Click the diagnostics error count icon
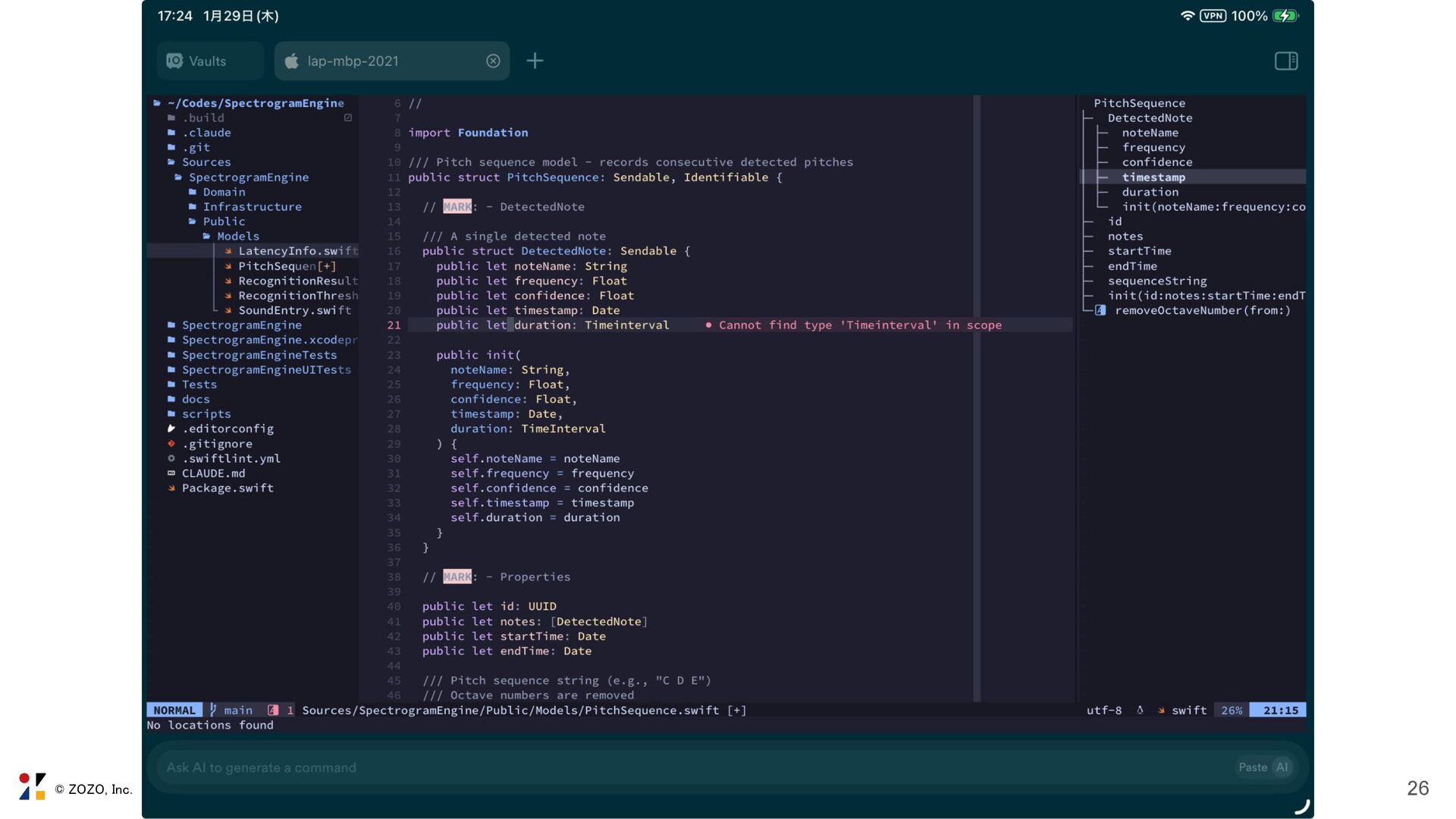This screenshot has height=819, width=1456. pos(274,711)
